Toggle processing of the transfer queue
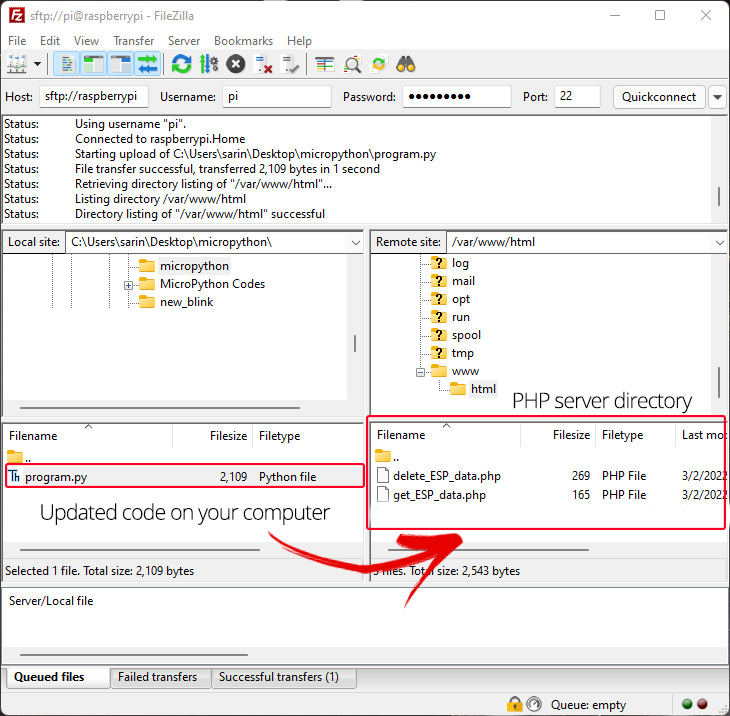This screenshot has width=730, height=716. [x=209, y=64]
